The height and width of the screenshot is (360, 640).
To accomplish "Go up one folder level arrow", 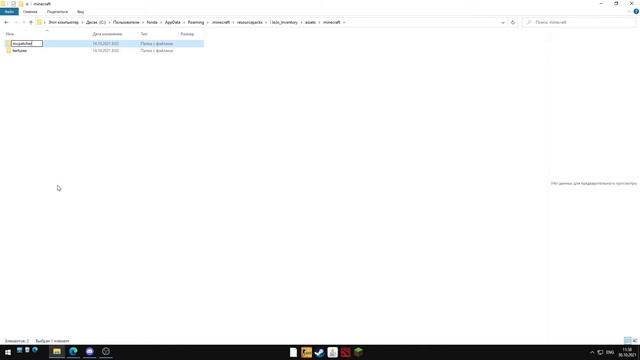I will coord(31,22).
